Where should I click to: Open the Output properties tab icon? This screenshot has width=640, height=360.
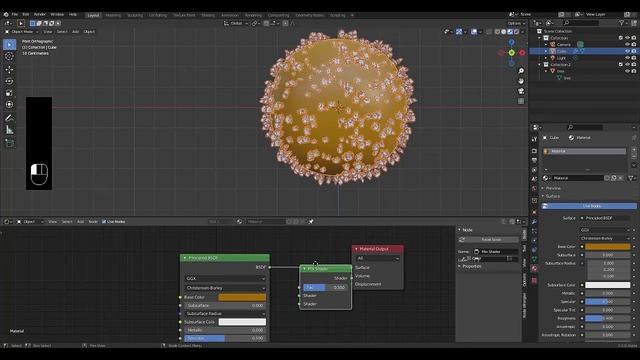coord(534,160)
